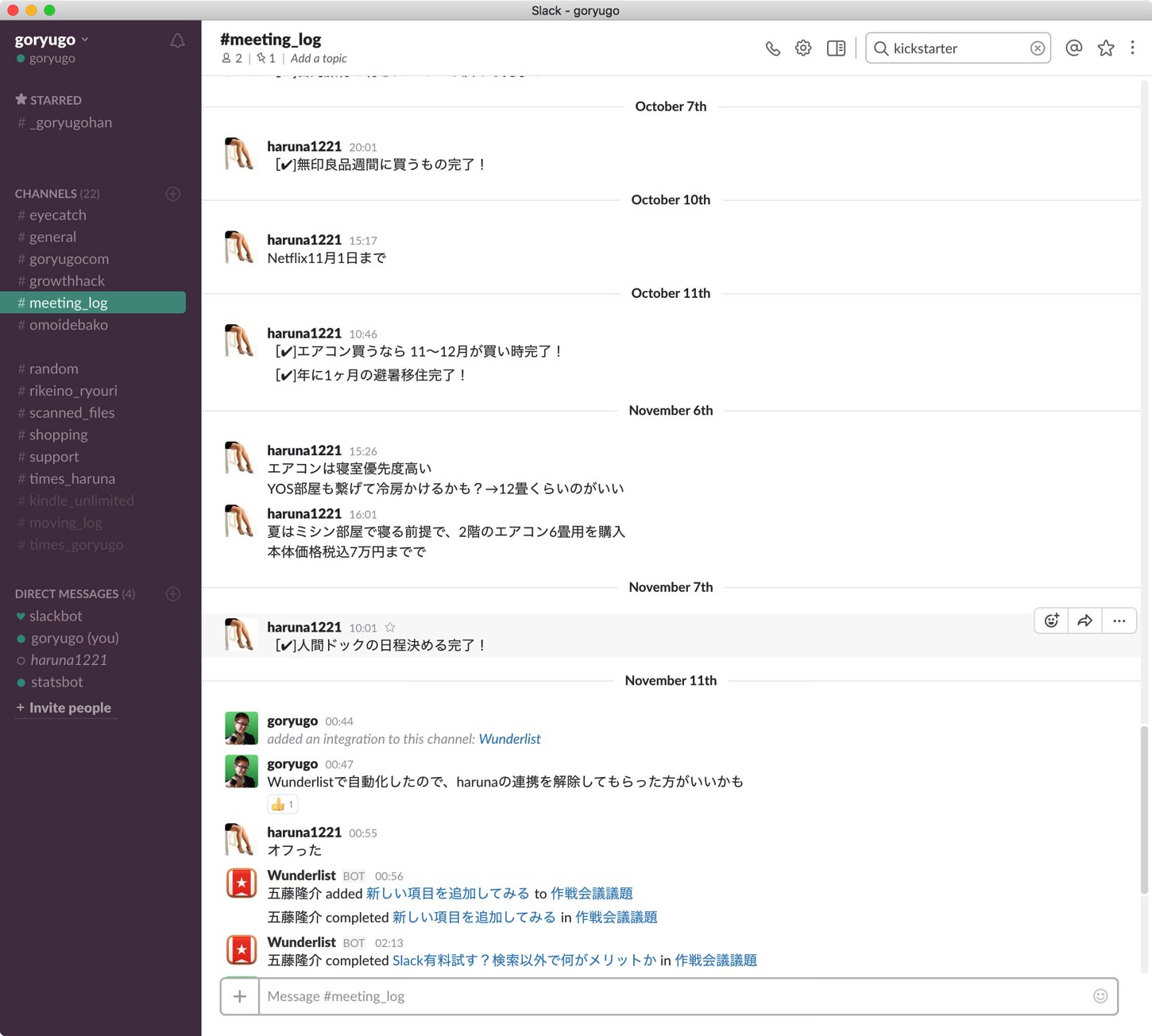Click the Invite people link

(69, 708)
